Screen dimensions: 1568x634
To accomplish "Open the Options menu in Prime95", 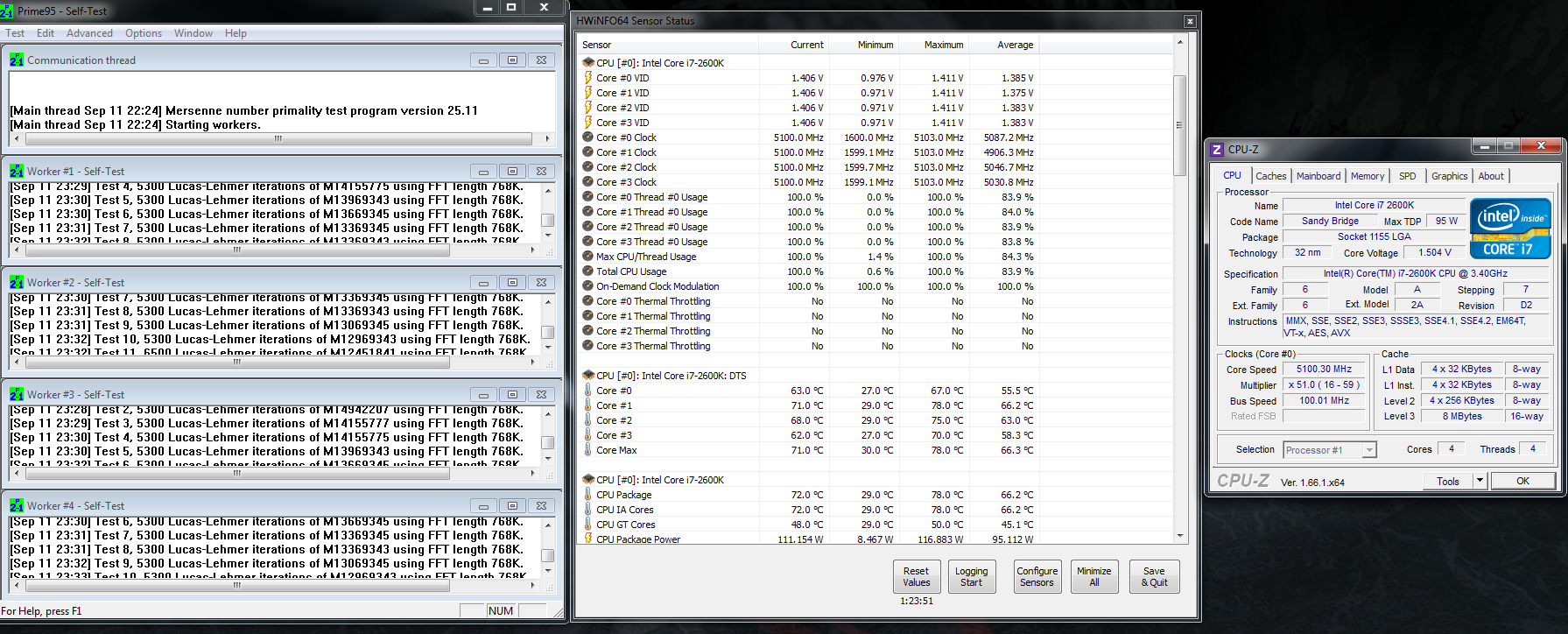I will point(144,33).
